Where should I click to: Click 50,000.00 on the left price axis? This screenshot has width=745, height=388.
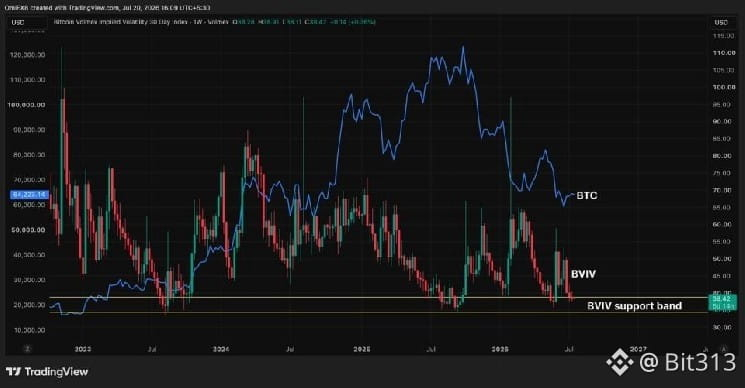pos(29,230)
